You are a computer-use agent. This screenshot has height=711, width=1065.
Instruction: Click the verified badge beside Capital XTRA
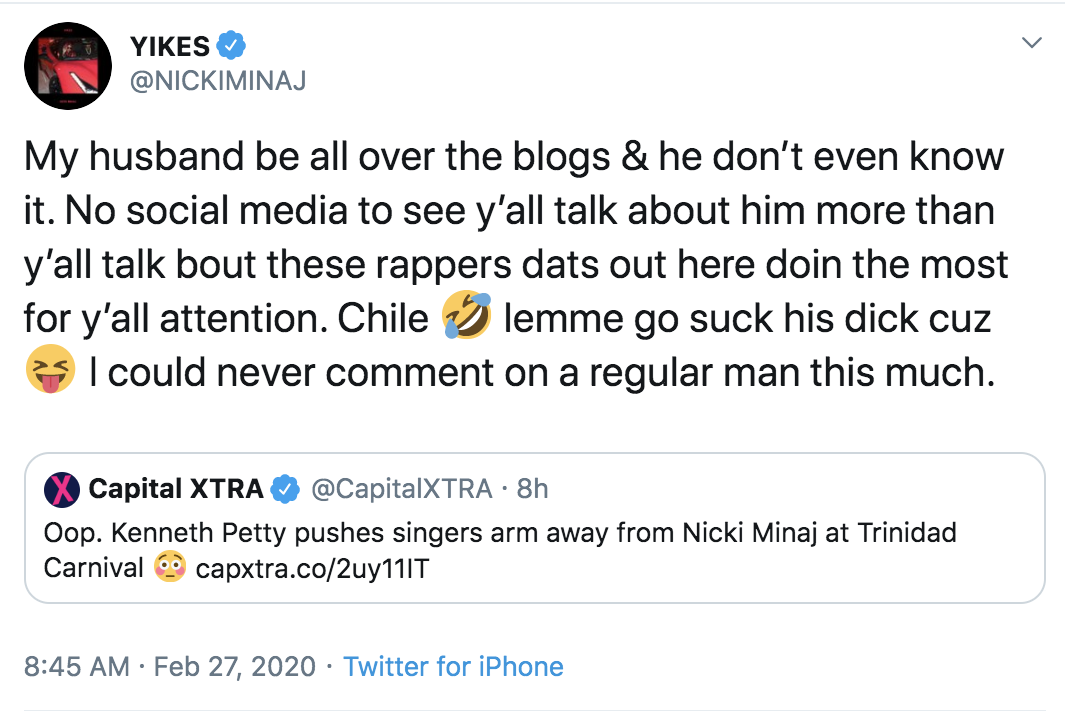tap(285, 489)
